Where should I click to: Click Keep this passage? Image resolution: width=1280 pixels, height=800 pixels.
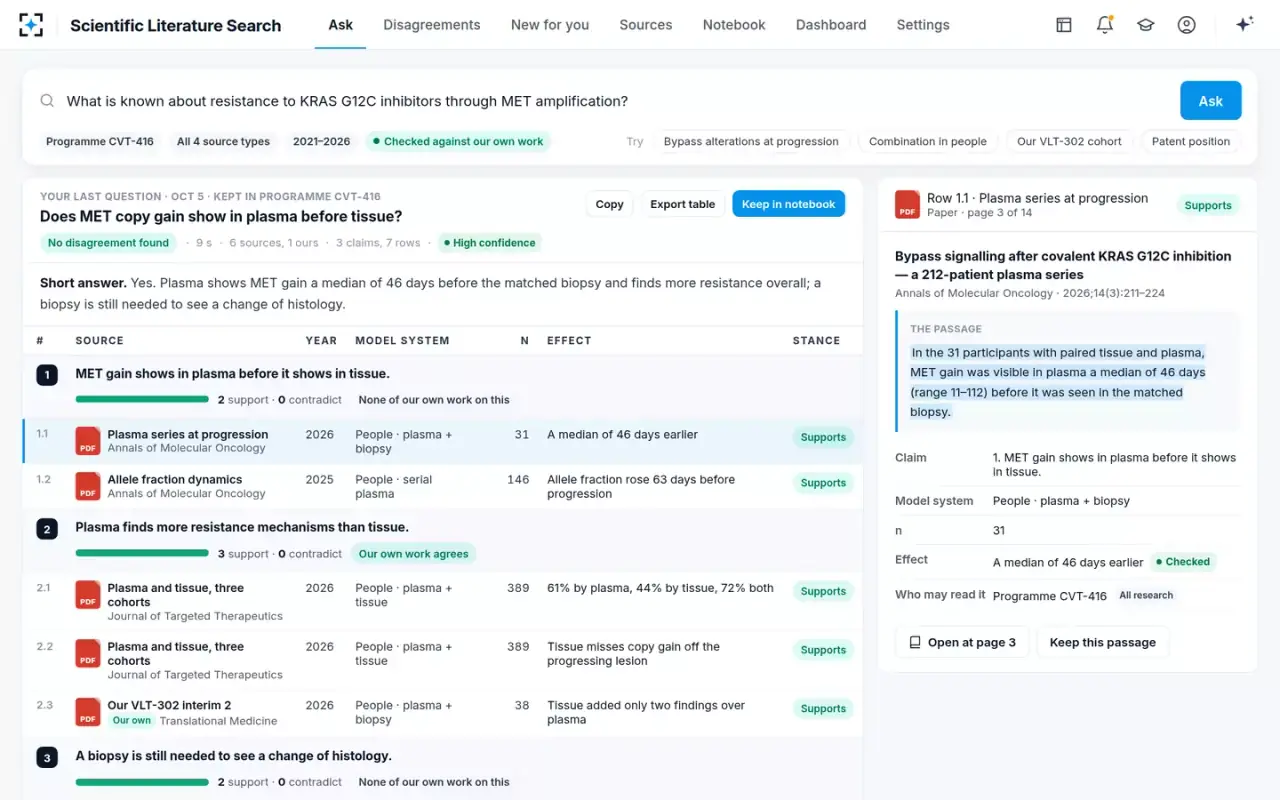click(1103, 642)
